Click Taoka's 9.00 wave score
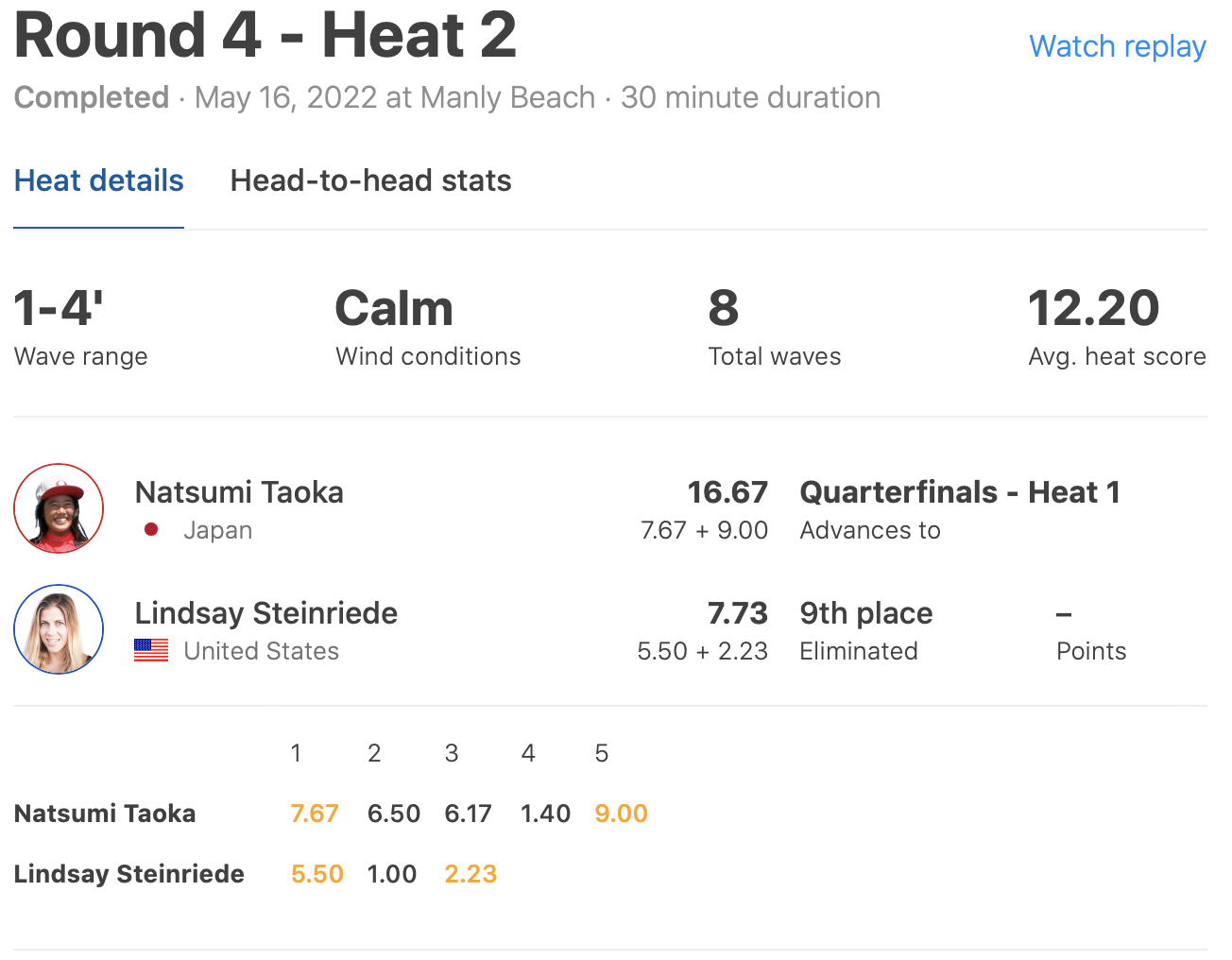Image resolution: width=1232 pixels, height=960 pixels. [621, 814]
